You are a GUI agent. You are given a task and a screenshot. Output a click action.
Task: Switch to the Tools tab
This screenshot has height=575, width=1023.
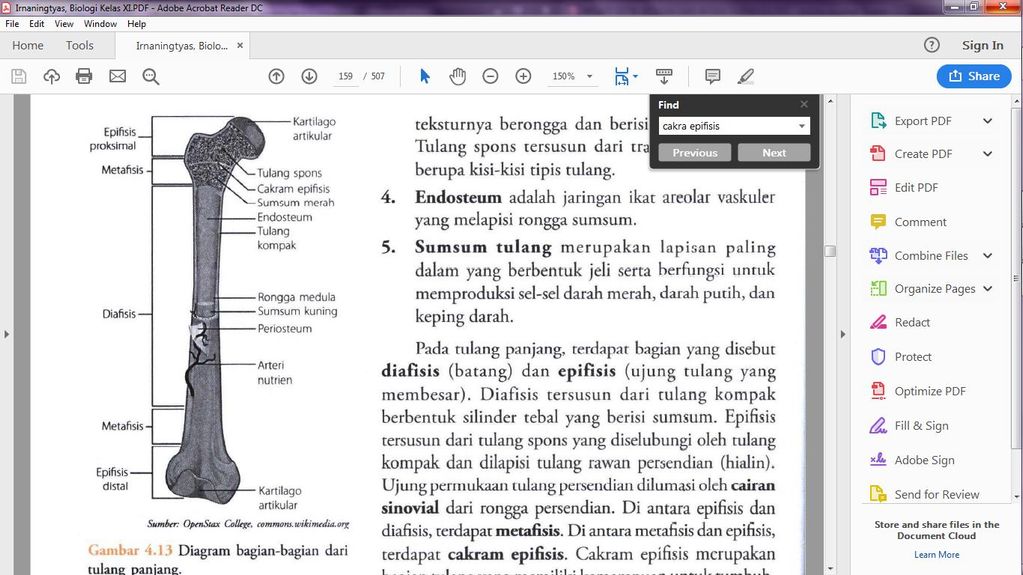tap(80, 45)
